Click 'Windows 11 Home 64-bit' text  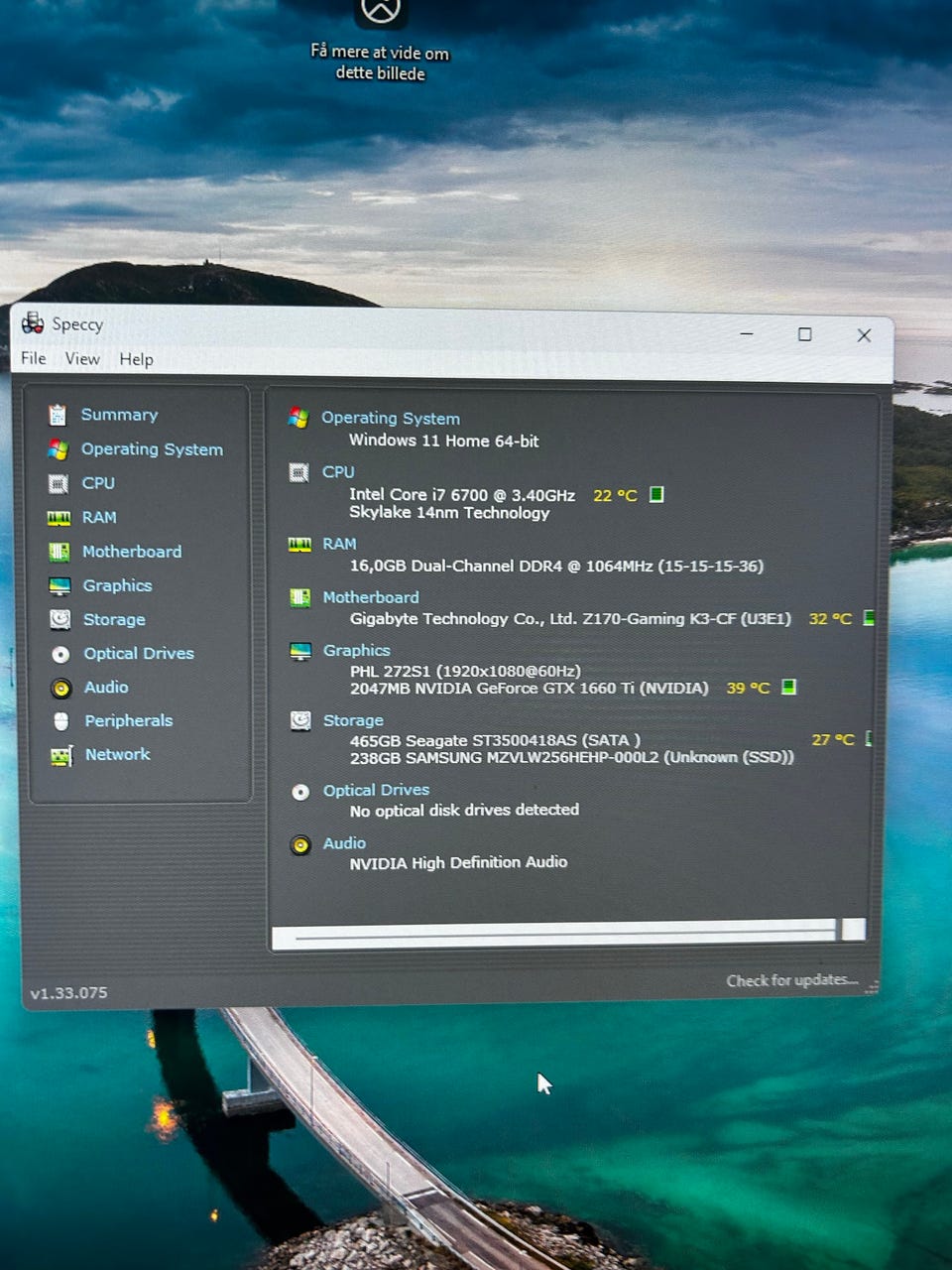coord(444,441)
